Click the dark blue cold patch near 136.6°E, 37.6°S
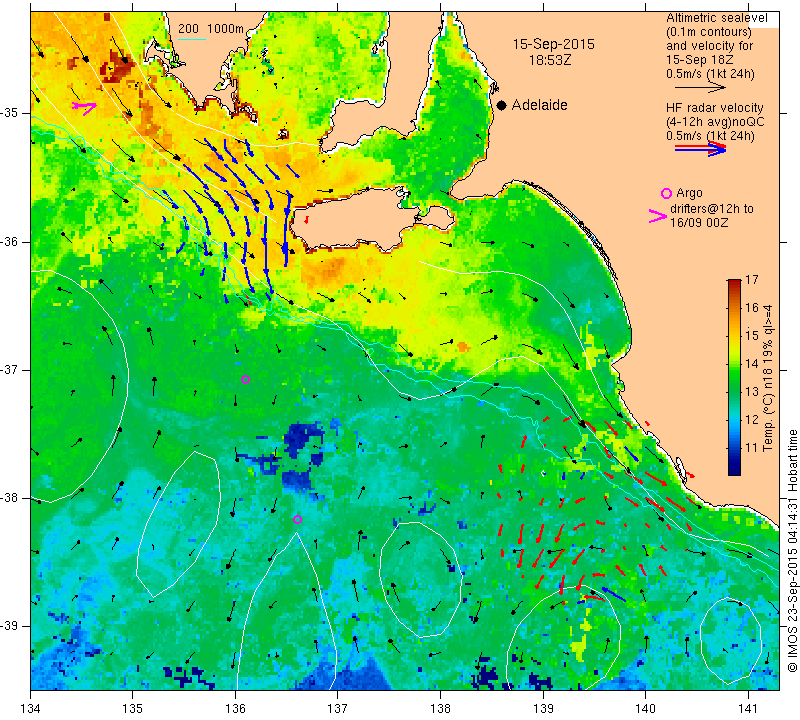800x720 pixels. [x=303, y=440]
